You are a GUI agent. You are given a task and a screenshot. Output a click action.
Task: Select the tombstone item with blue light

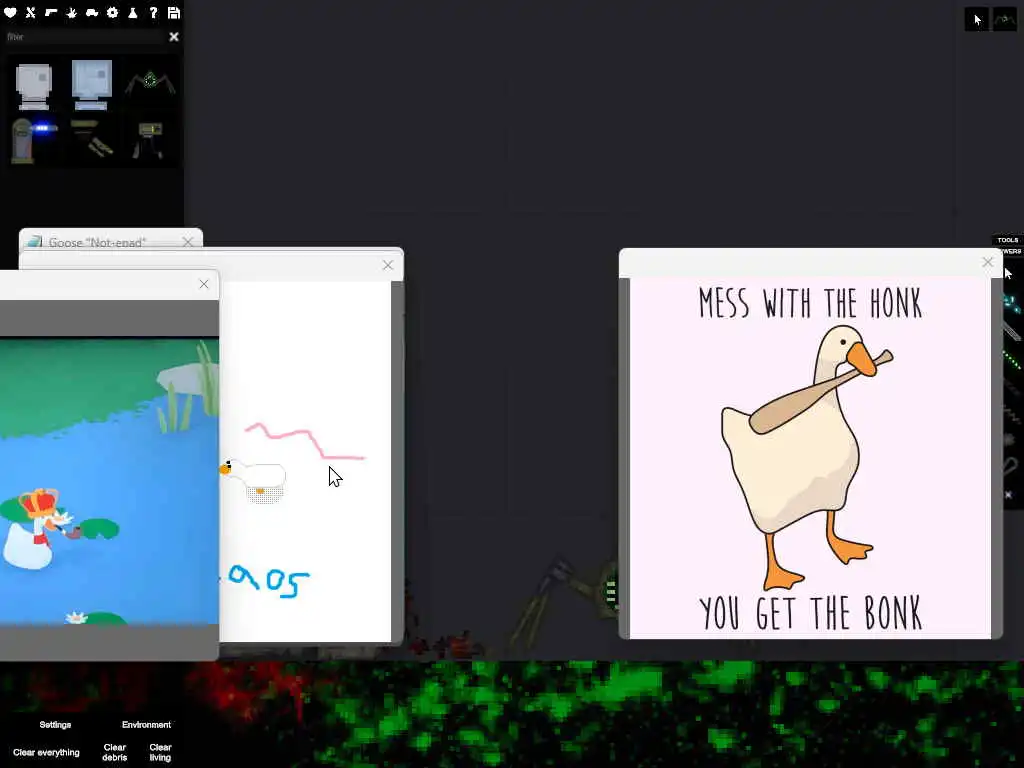click(33, 139)
